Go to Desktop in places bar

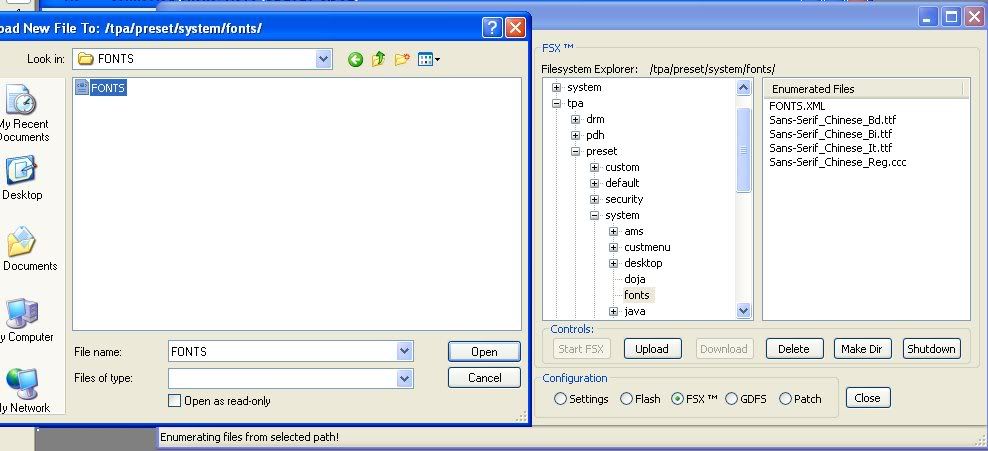(x=20, y=178)
